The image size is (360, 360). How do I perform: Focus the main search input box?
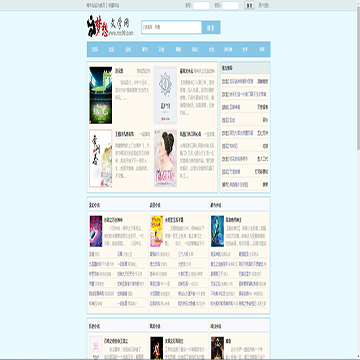(172, 27)
